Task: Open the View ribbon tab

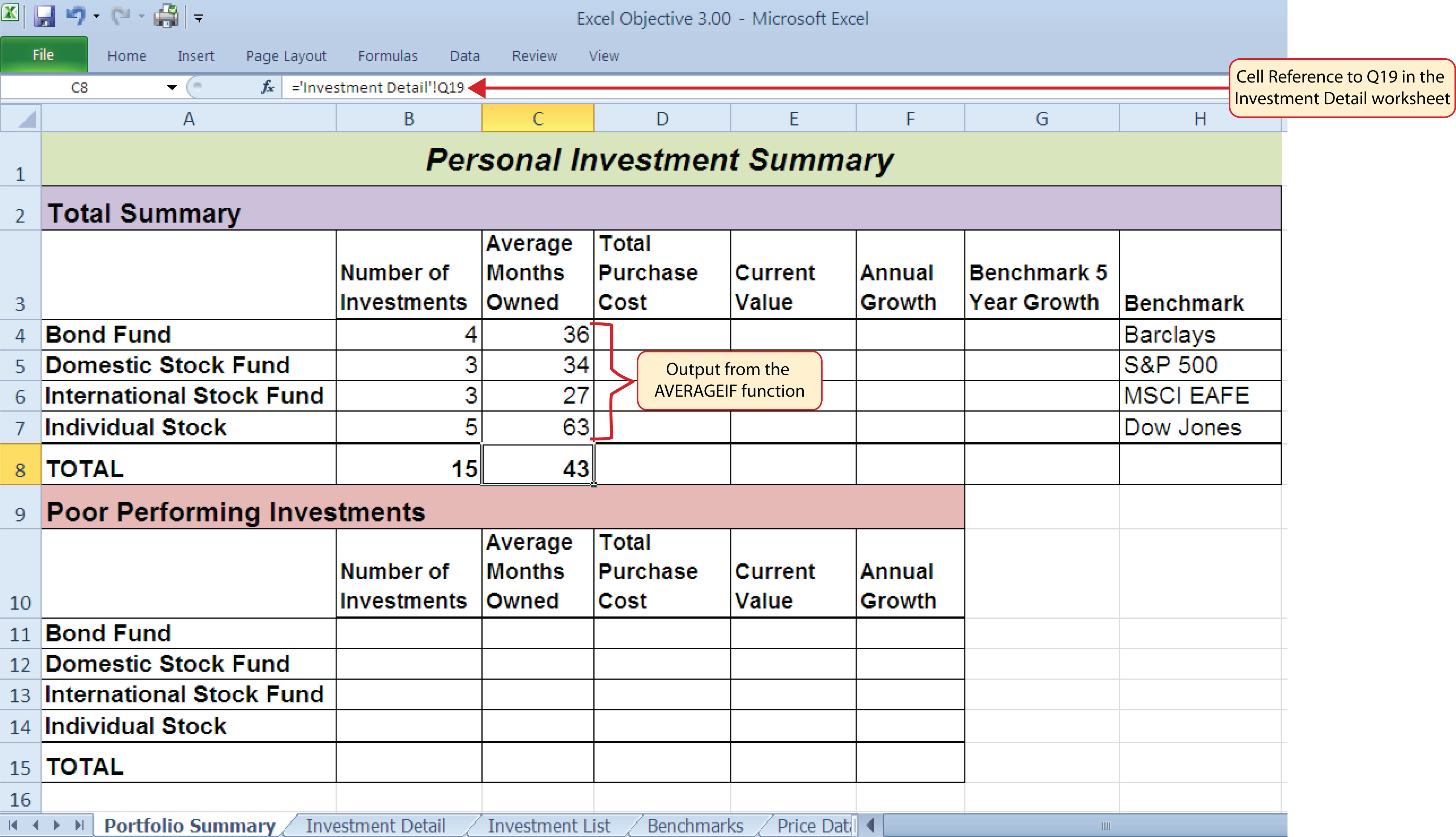Action: tap(603, 56)
